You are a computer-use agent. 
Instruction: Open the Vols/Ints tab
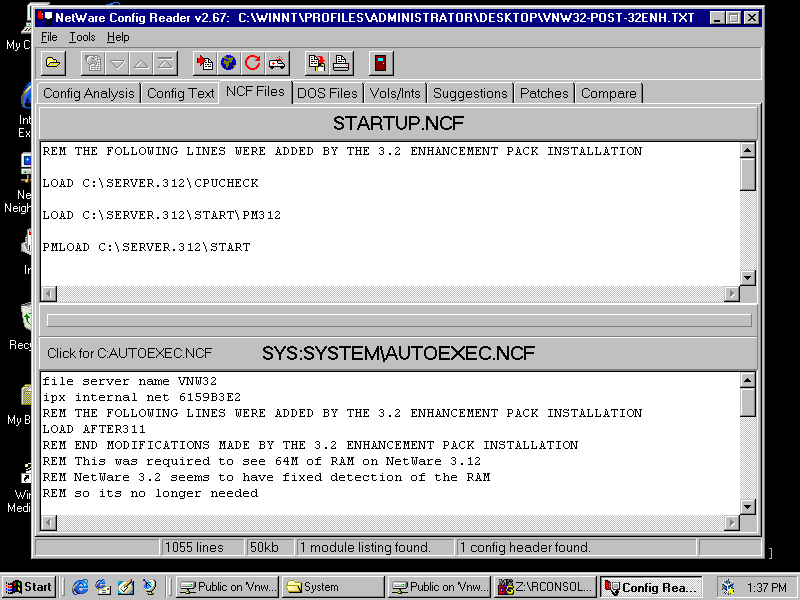[x=395, y=93]
